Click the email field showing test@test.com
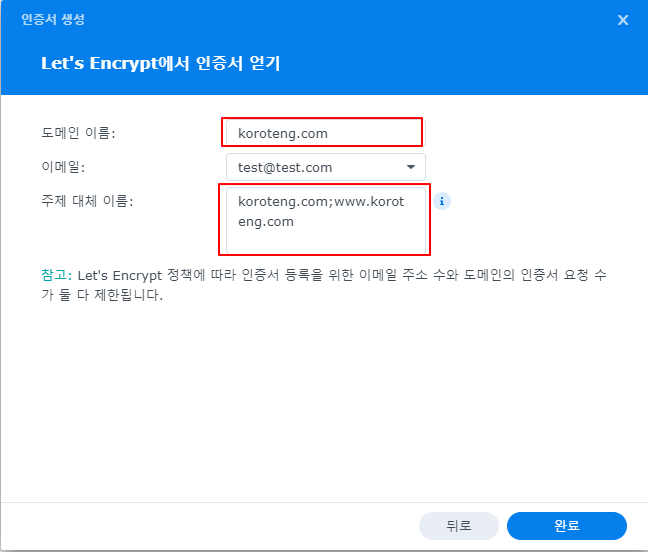This screenshot has width=648, height=552. coord(325,167)
